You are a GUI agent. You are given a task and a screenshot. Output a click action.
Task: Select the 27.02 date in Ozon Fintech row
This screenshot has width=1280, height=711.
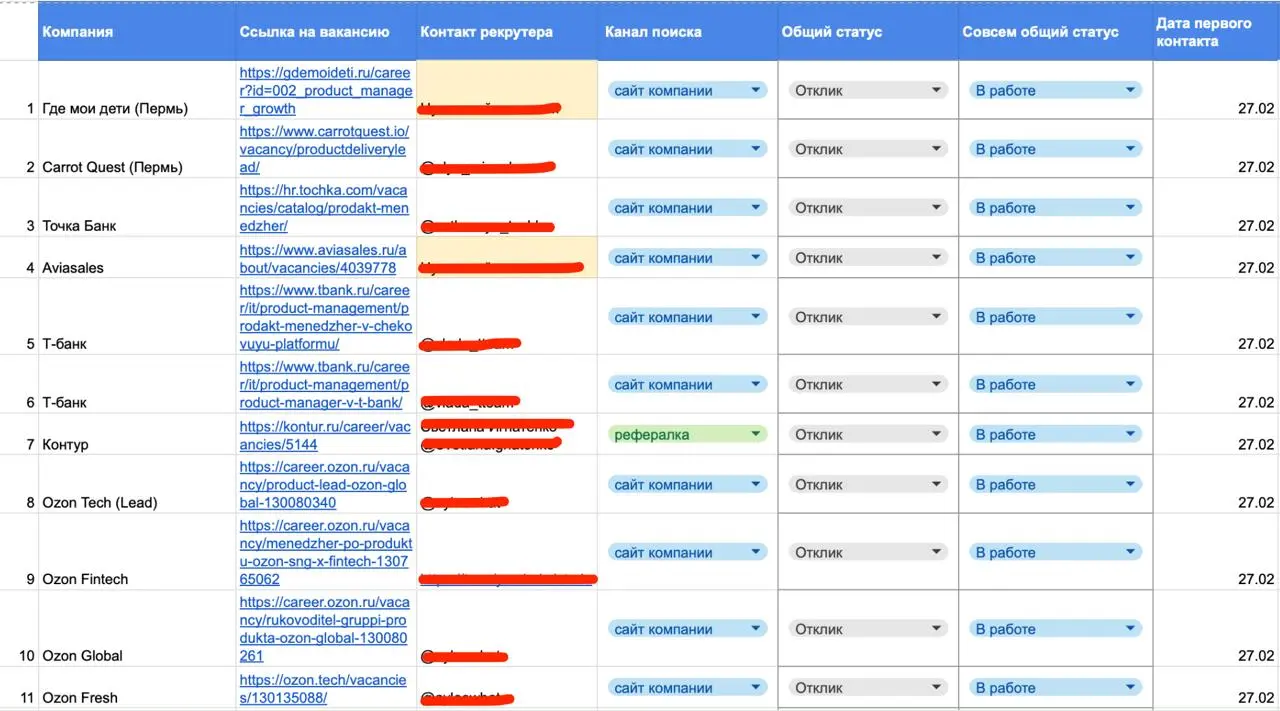(1215, 553)
